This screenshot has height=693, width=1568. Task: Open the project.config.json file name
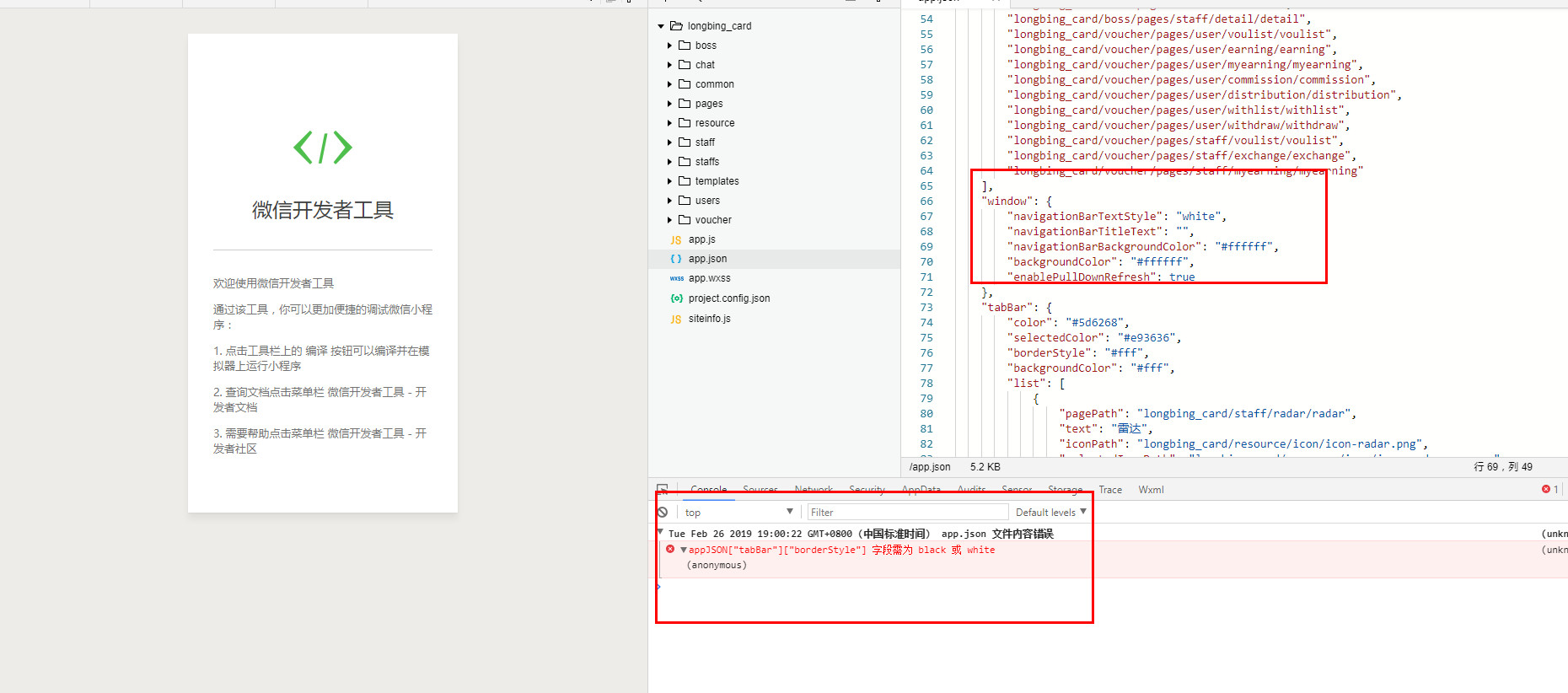tap(729, 298)
